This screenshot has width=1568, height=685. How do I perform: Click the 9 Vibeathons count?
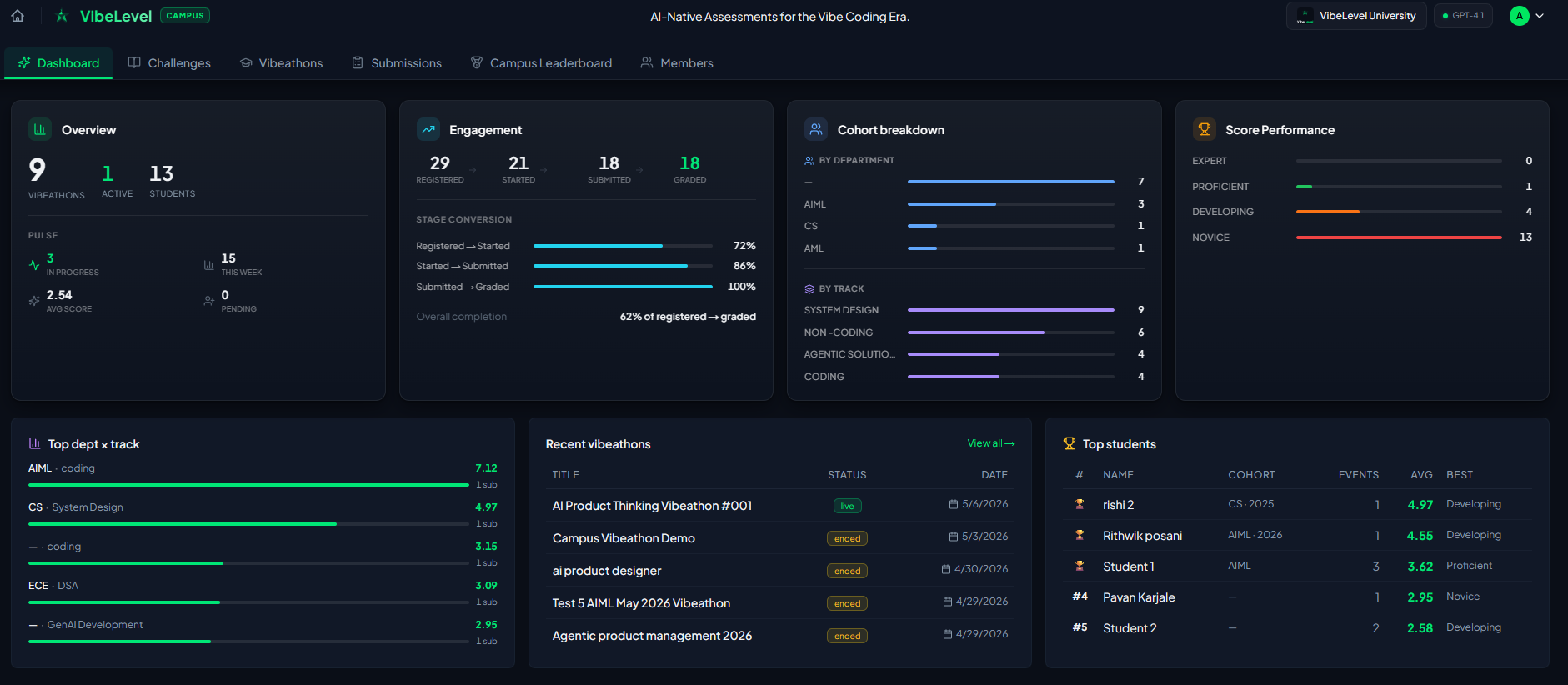tap(38, 170)
